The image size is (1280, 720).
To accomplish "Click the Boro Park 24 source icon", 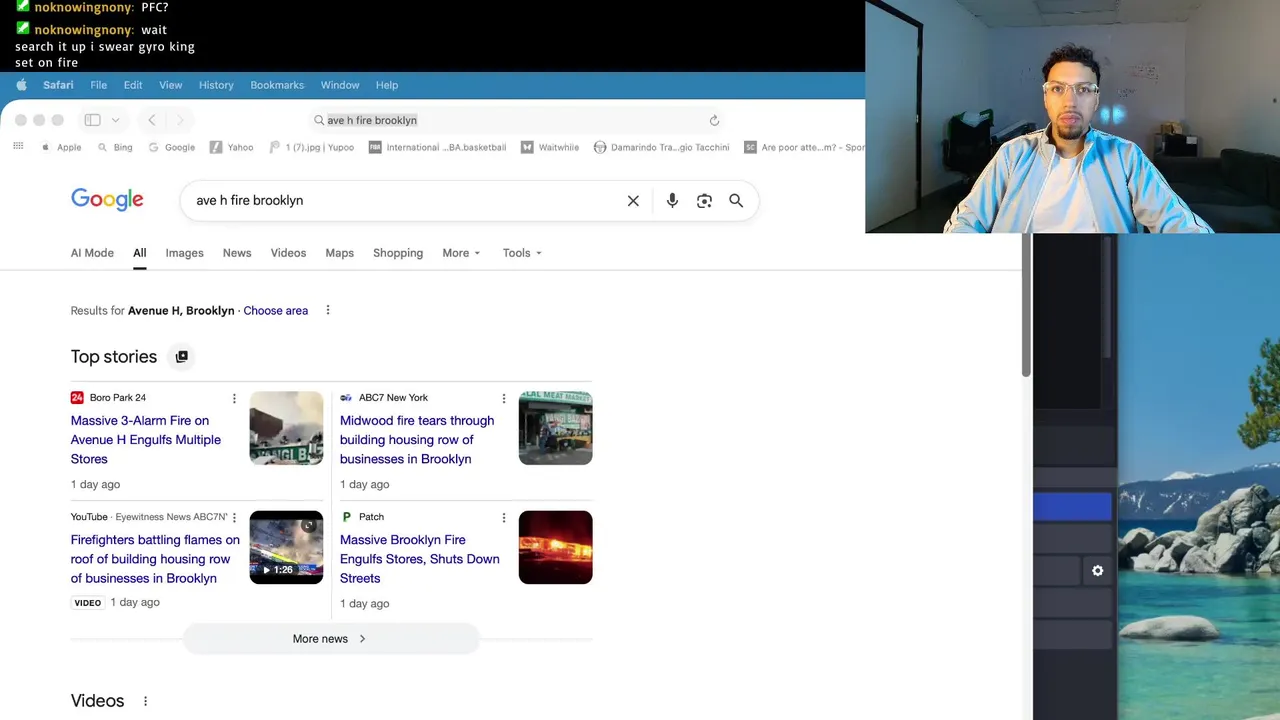I will tap(77, 398).
